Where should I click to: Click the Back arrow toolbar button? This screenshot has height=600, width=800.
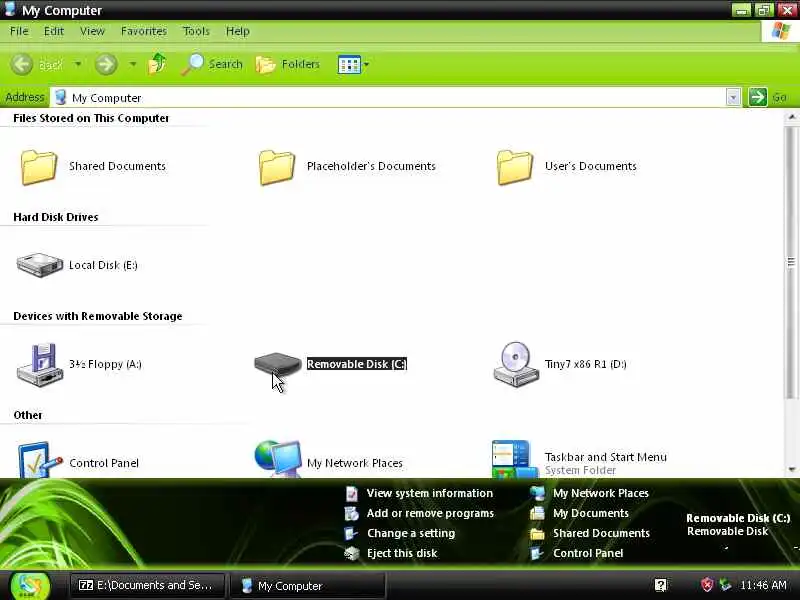(22, 64)
